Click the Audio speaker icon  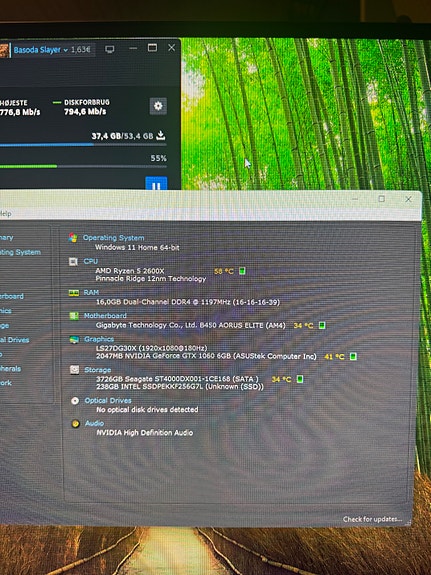pyautogui.click(x=76, y=424)
